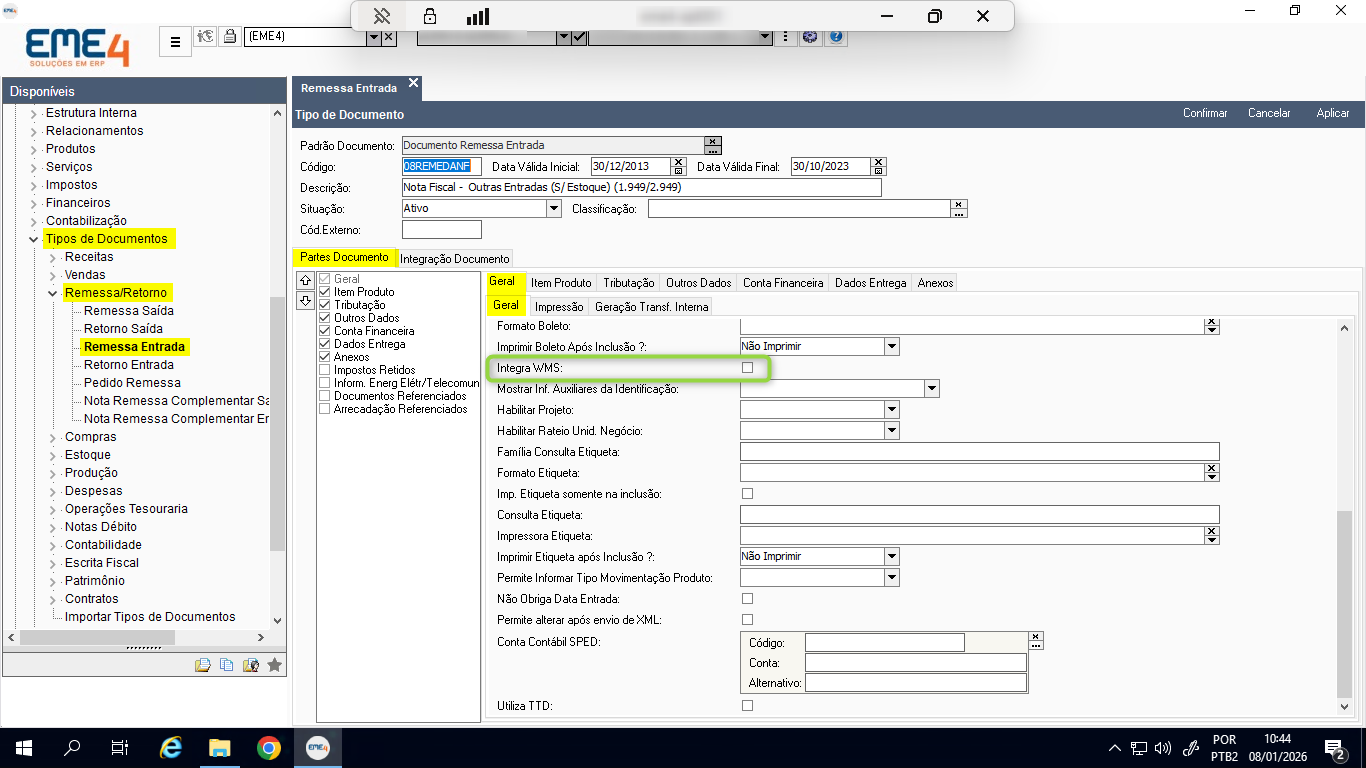The height and width of the screenshot is (768, 1366).
Task: Open the hamburger menu button
Action: pos(175,42)
